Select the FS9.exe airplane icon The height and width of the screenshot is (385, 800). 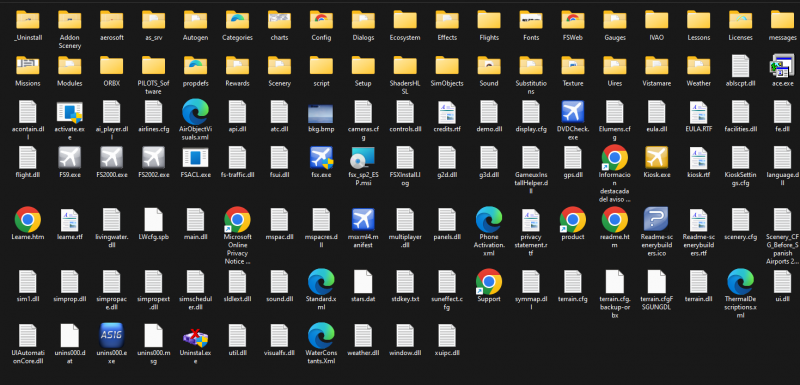69,157
